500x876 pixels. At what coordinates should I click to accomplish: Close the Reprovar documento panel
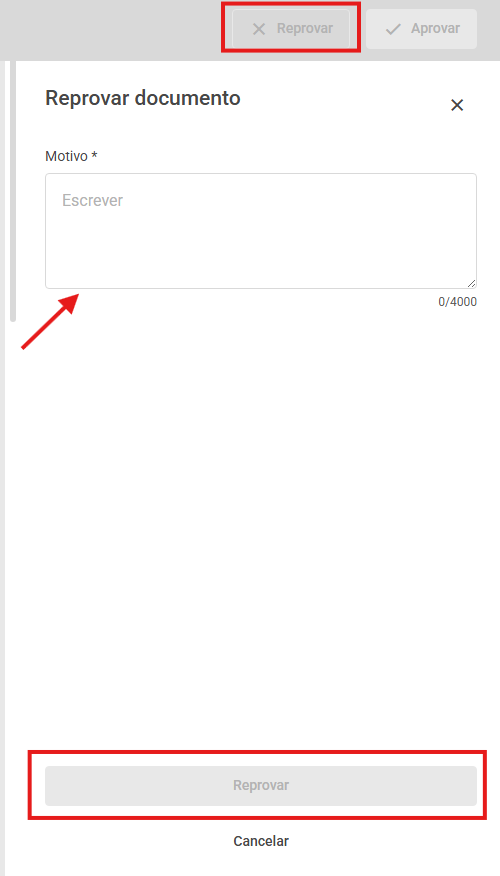click(457, 105)
